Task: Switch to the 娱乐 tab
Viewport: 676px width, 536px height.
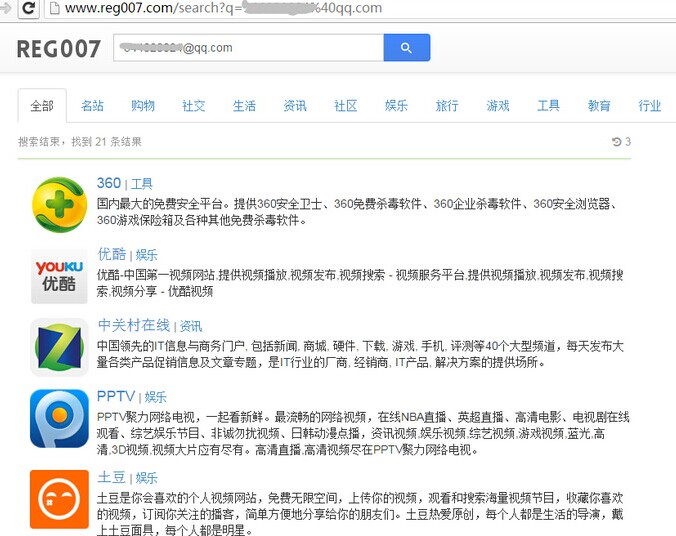Action: coord(396,106)
